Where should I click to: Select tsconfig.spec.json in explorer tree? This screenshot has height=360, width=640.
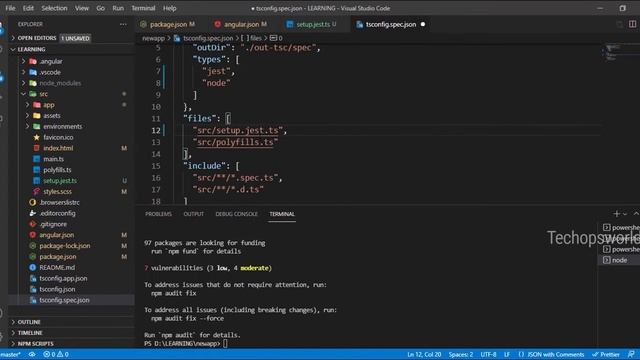(x=64, y=300)
